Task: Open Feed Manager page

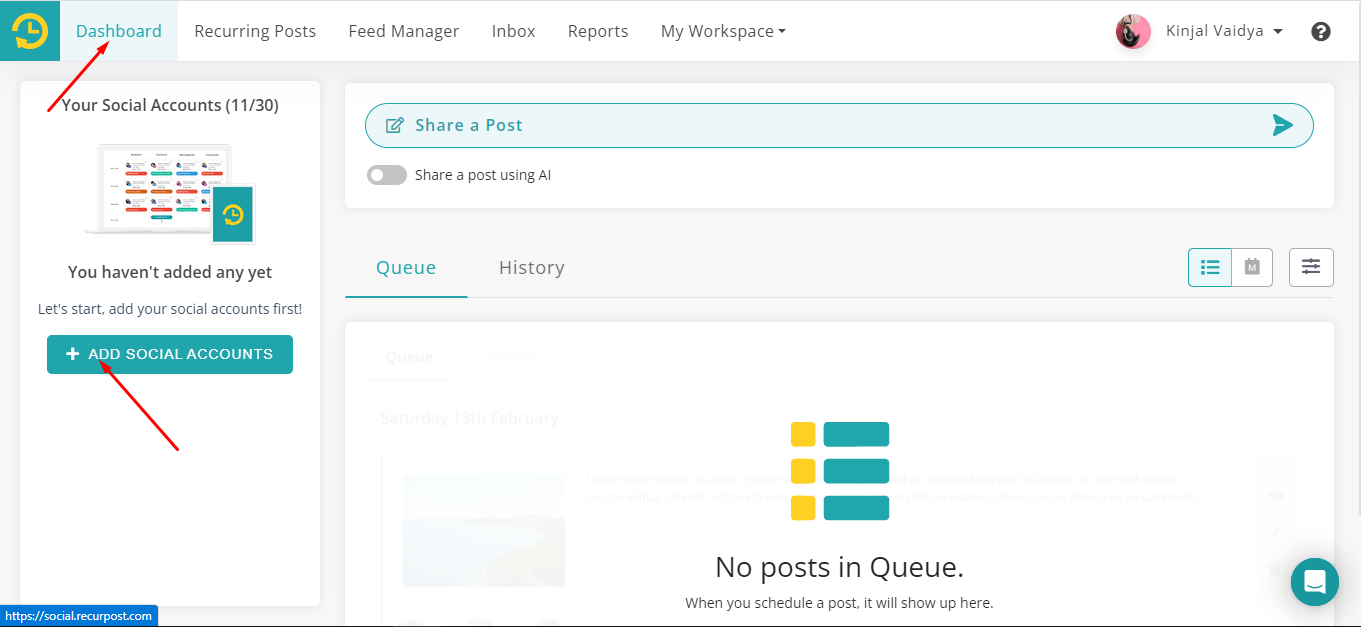Action: tap(404, 31)
